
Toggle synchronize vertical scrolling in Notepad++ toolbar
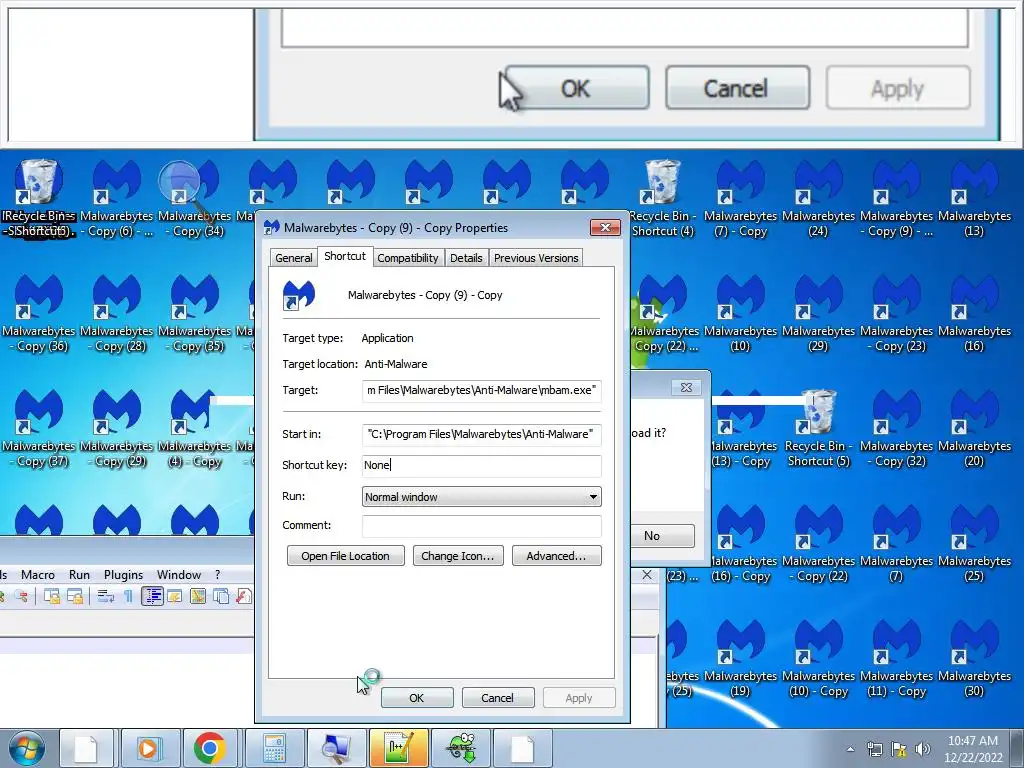coord(52,596)
